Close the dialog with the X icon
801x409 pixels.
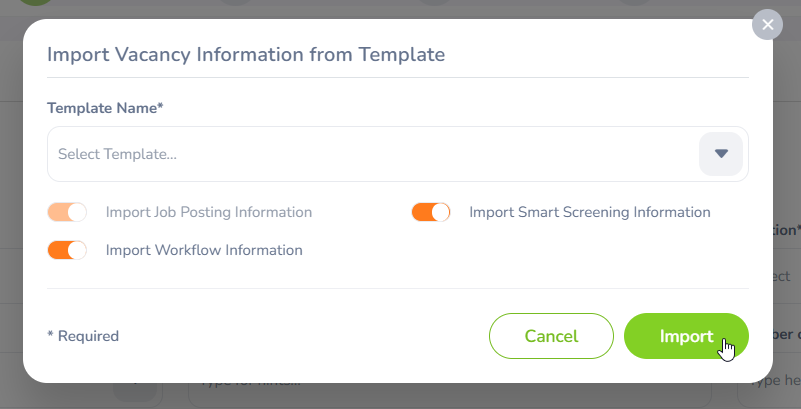(767, 25)
